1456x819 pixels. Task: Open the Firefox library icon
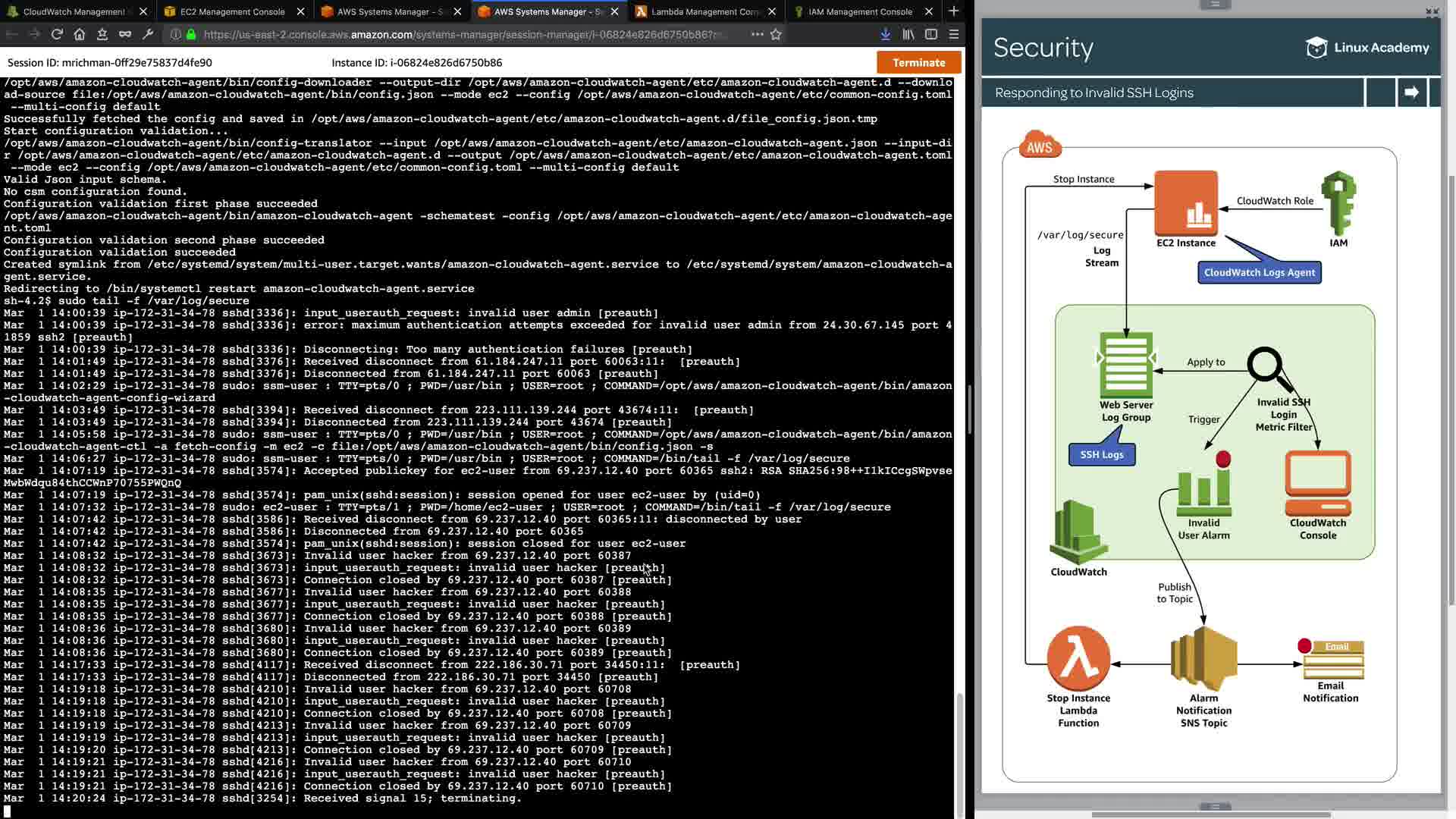tap(908, 34)
